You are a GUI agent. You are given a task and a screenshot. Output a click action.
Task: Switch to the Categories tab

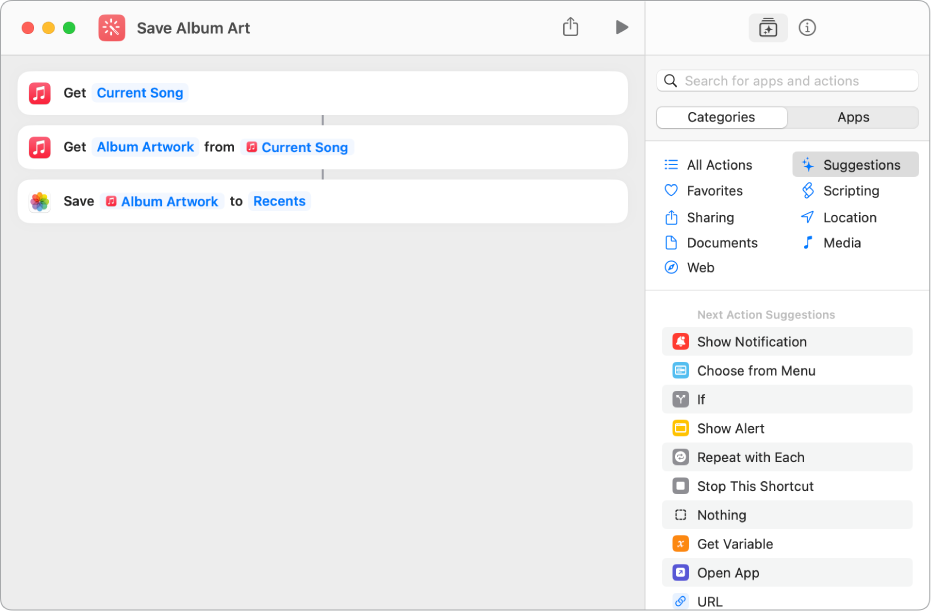click(x=721, y=117)
